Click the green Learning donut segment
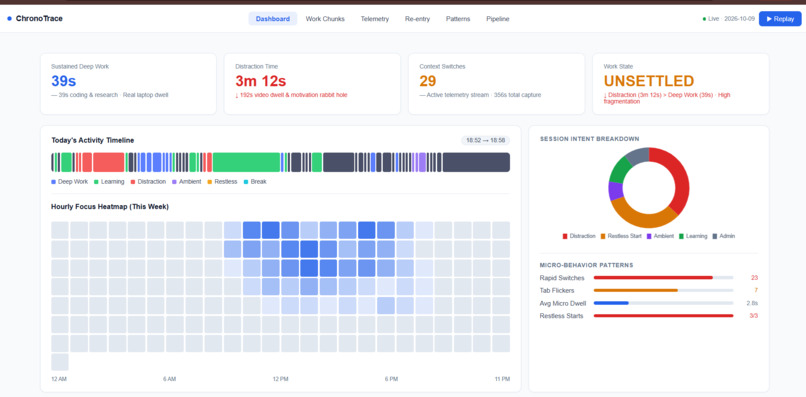Image resolution: width=806 pixels, height=397 pixels. pos(619,170)
